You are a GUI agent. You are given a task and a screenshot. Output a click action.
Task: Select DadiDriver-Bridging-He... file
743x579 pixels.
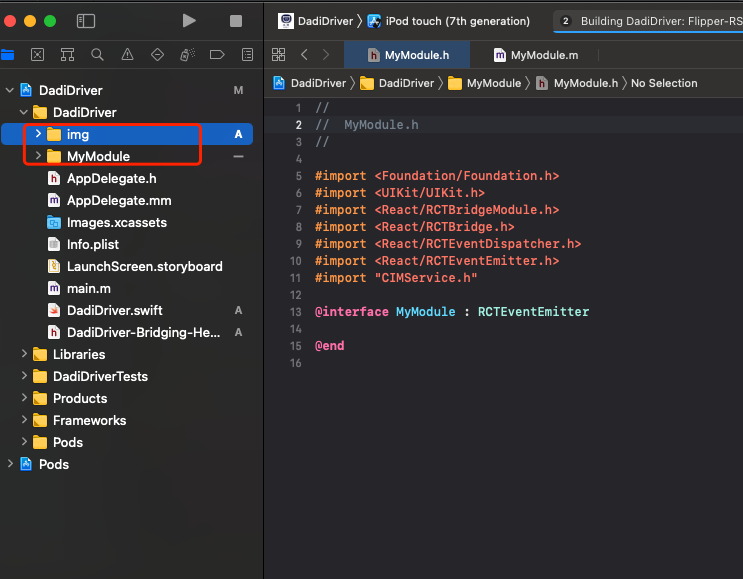coord(127,332)
